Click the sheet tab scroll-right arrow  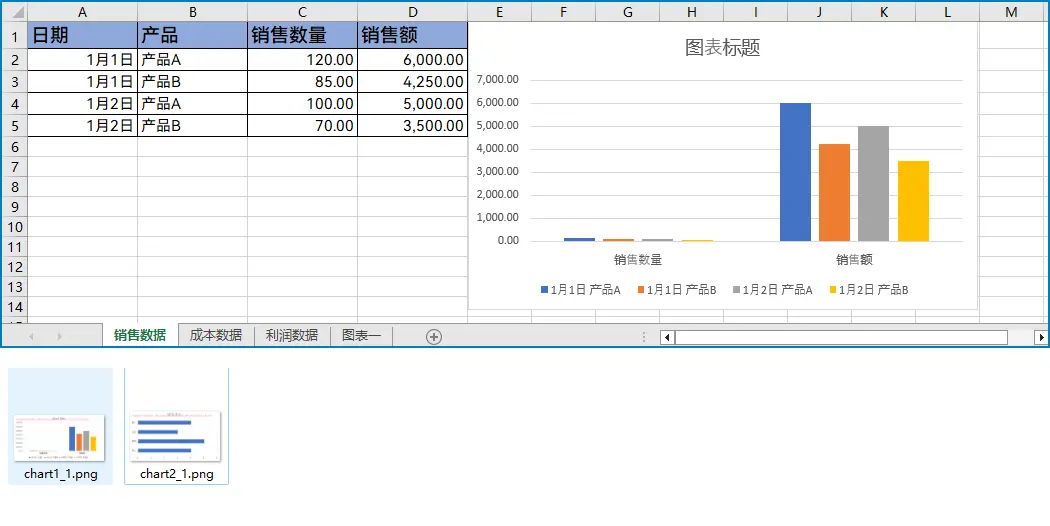60,336
